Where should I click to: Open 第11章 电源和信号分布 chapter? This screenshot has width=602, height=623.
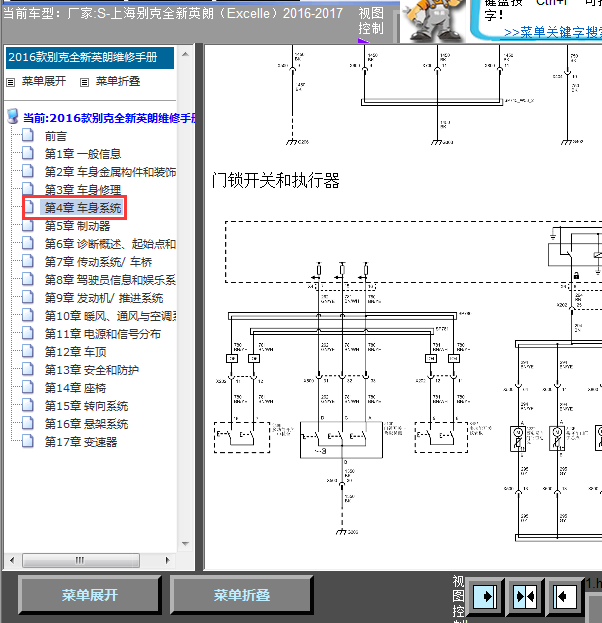pos(103,334)
